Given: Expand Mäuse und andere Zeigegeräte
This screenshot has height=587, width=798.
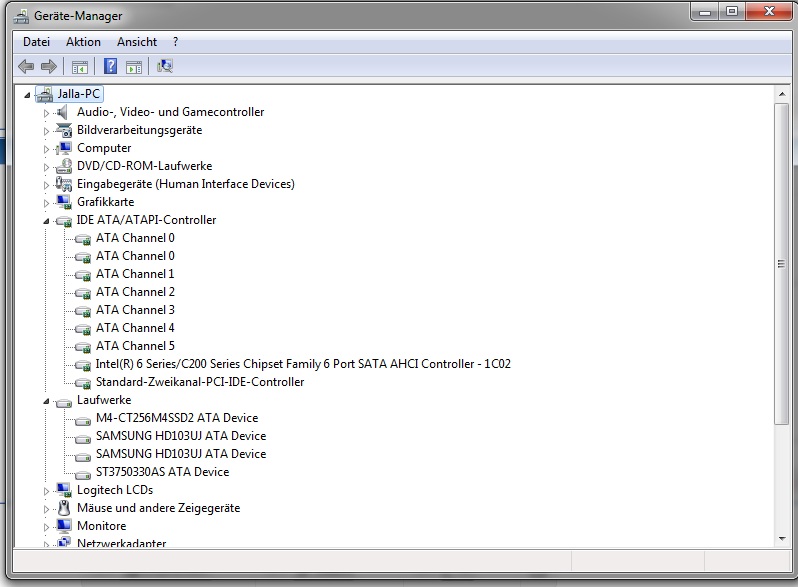Looking at the screenshot, I should click(46, 509).
